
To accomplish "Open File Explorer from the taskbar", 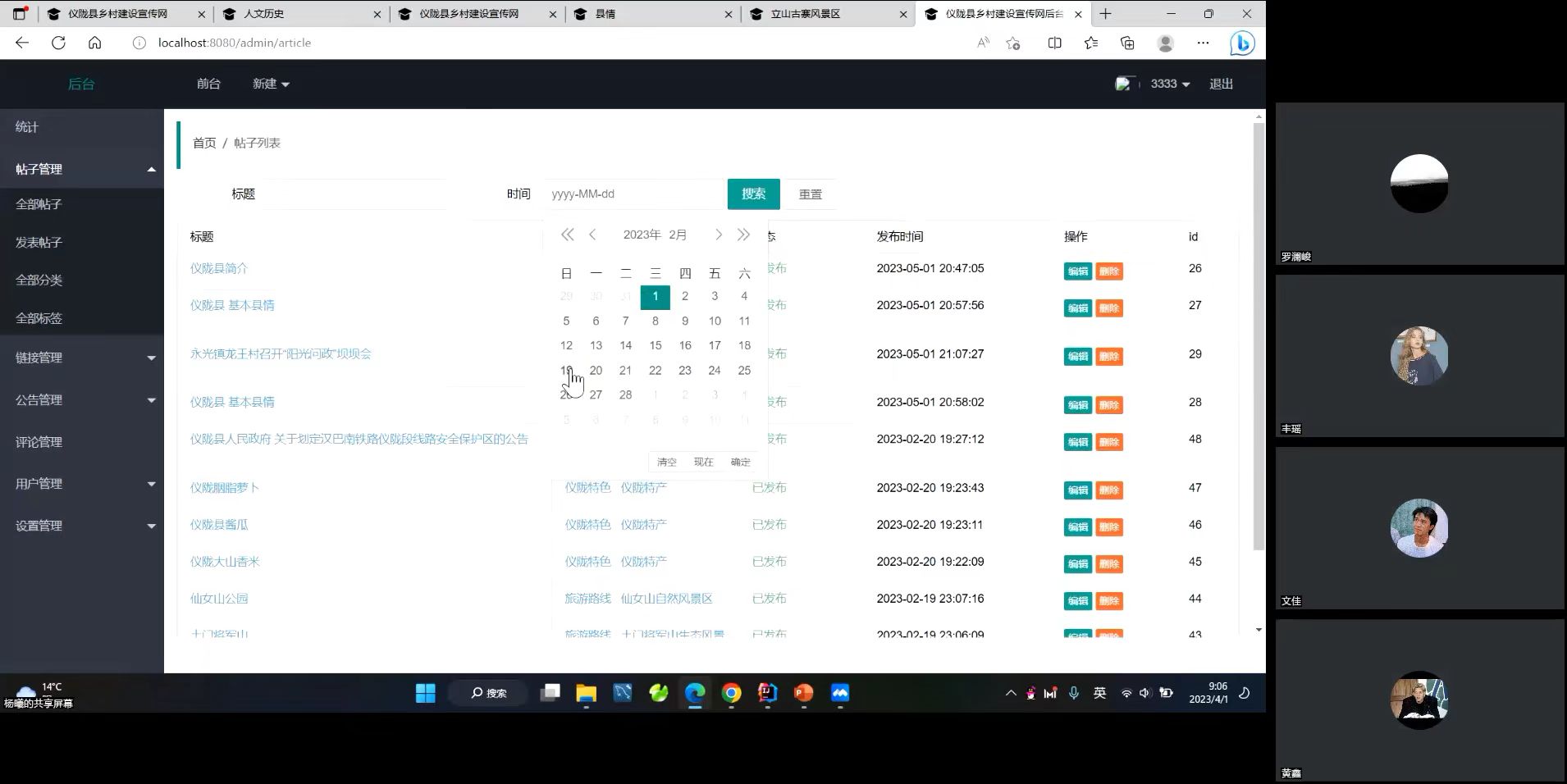I will pos(586,694).
